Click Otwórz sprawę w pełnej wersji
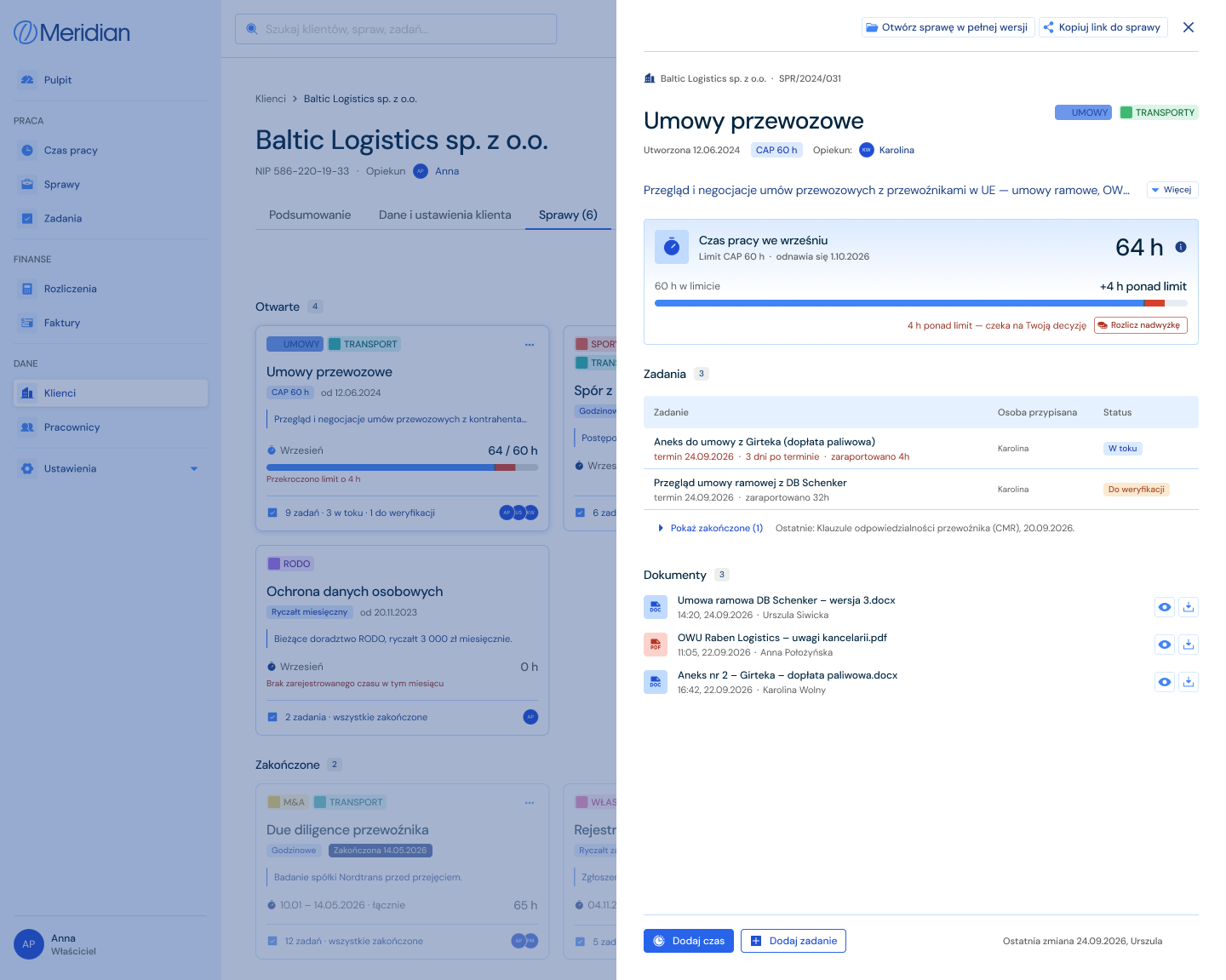Viewport: 1226px width, 980px height. pyautogui.click(x=948, y=27)
